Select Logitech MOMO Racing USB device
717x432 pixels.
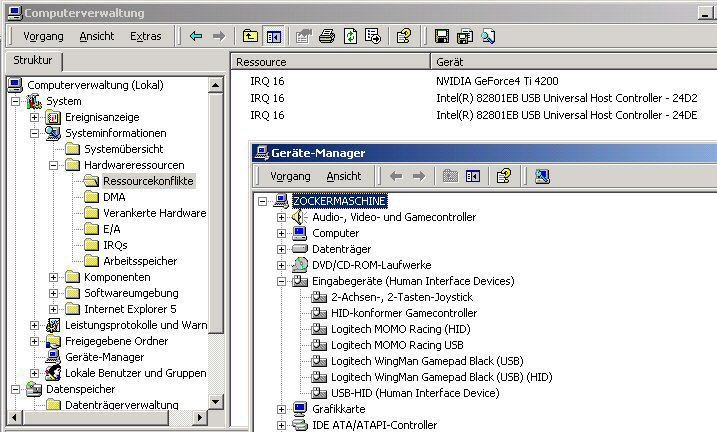tap(397, 345)
